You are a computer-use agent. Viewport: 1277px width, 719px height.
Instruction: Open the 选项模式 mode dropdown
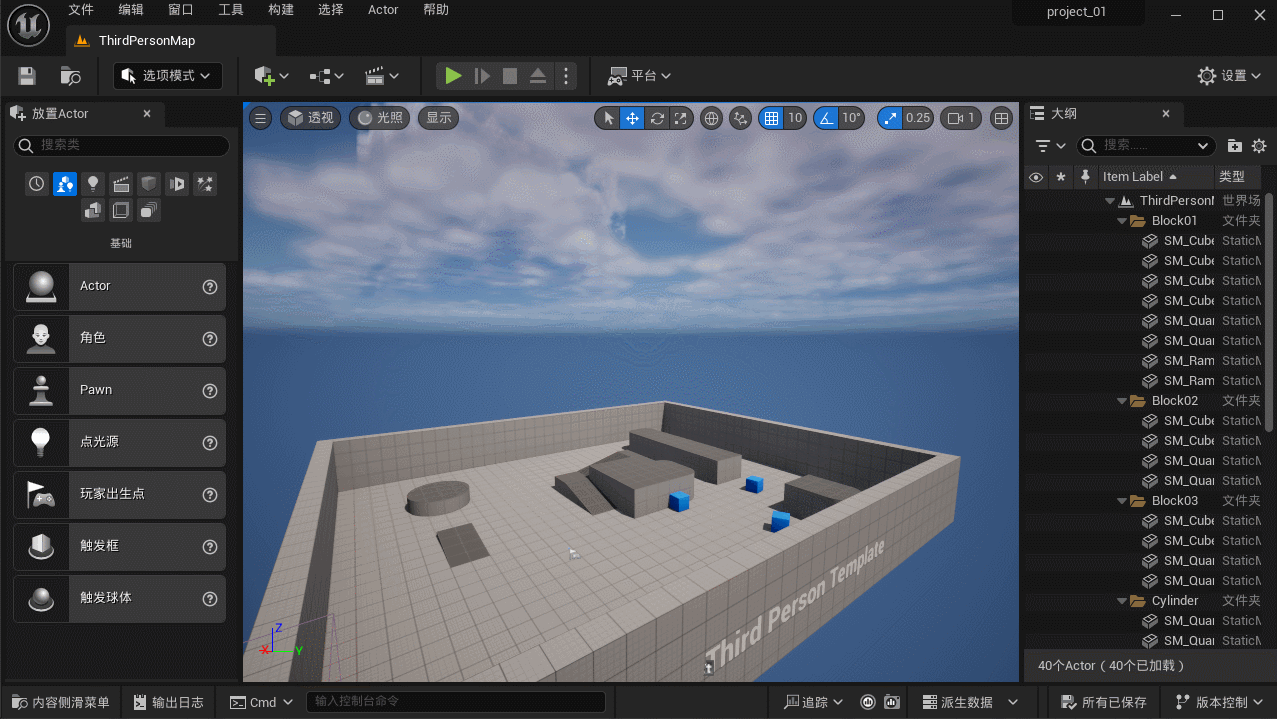click(167, 76)
